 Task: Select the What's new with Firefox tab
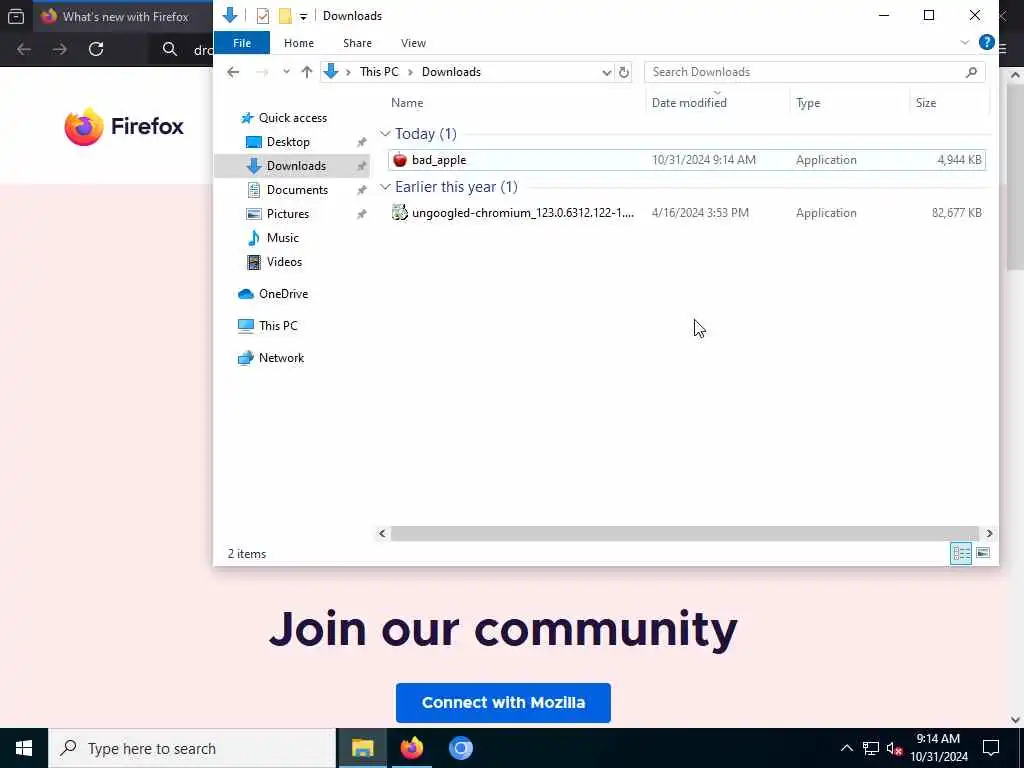122,16
